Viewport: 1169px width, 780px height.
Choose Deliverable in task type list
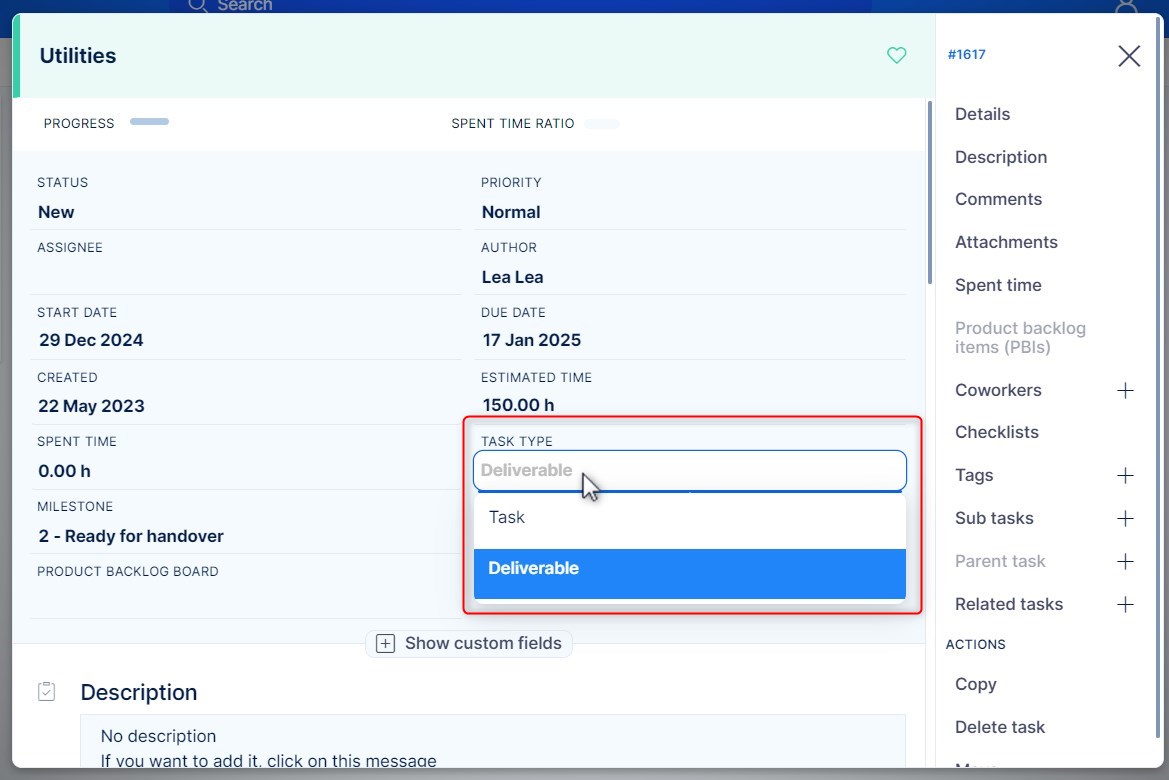tap(689, 569)
